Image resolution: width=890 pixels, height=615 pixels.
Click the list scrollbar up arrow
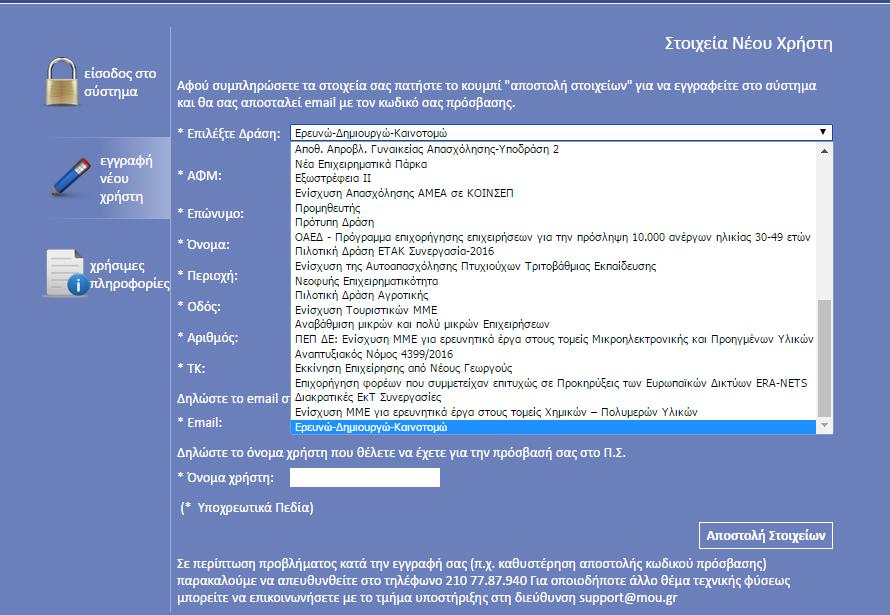tap(824, 151)
